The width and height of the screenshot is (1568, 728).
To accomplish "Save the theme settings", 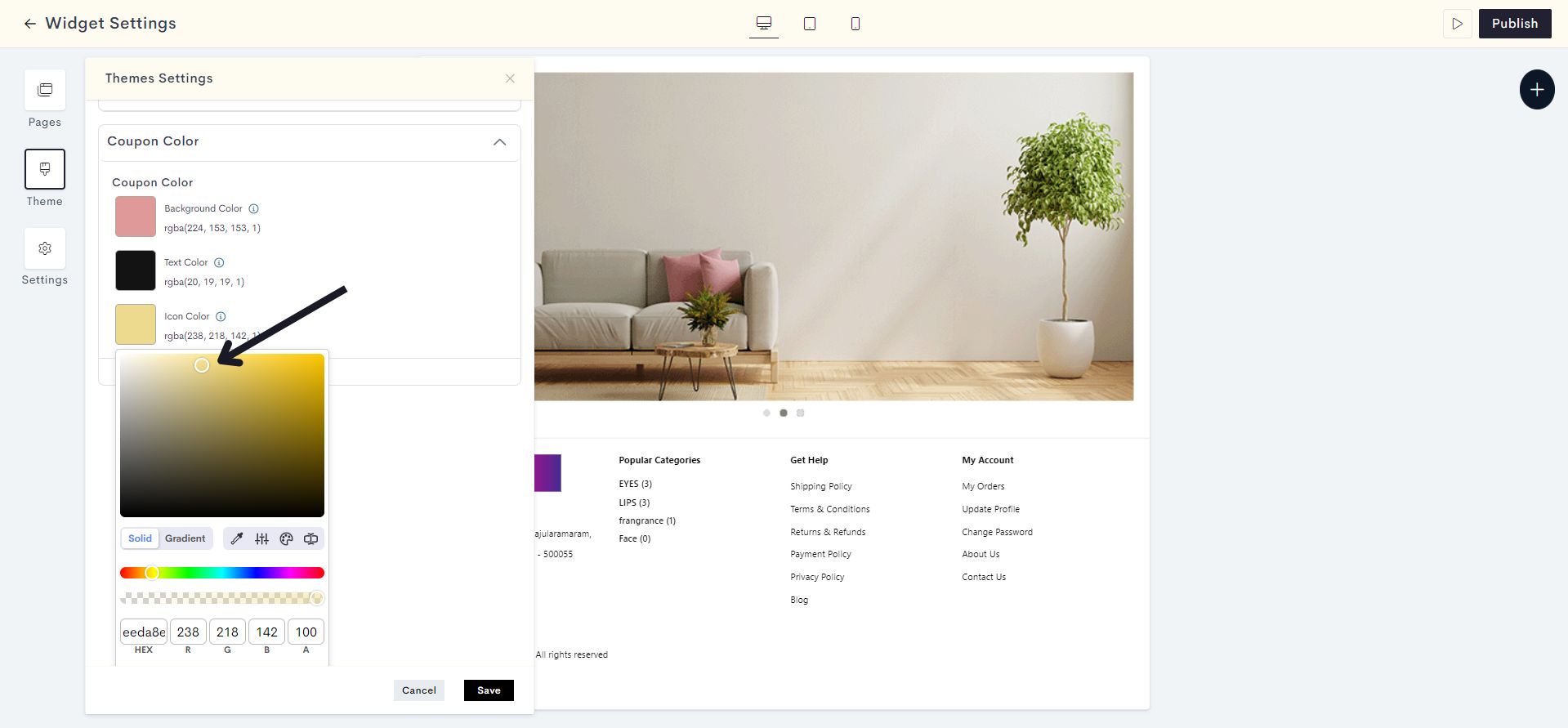I will pyautogui.click(x=489, y=690).
